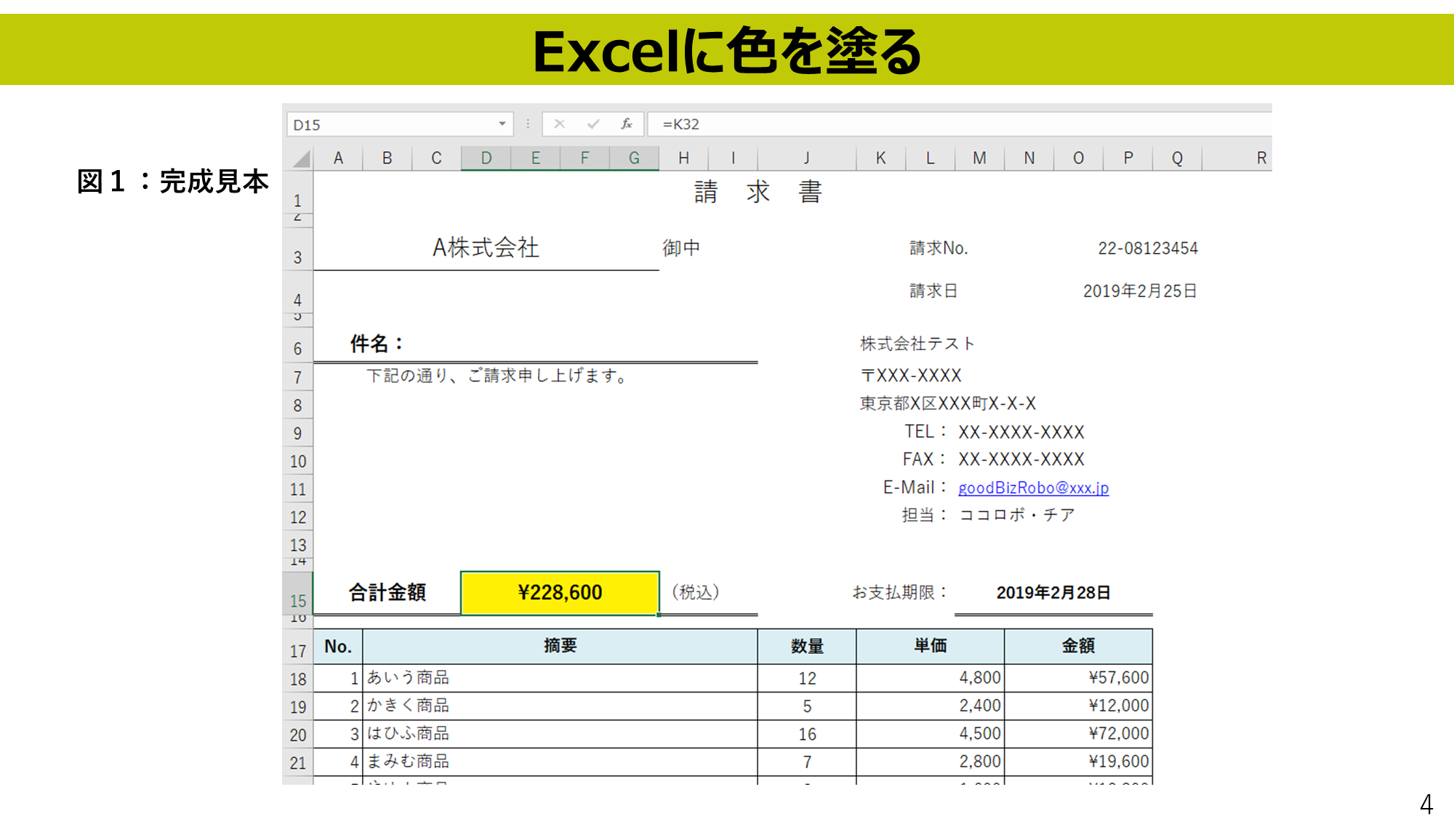
Task: Click the 御中 cell
Action: click(681, 248)
